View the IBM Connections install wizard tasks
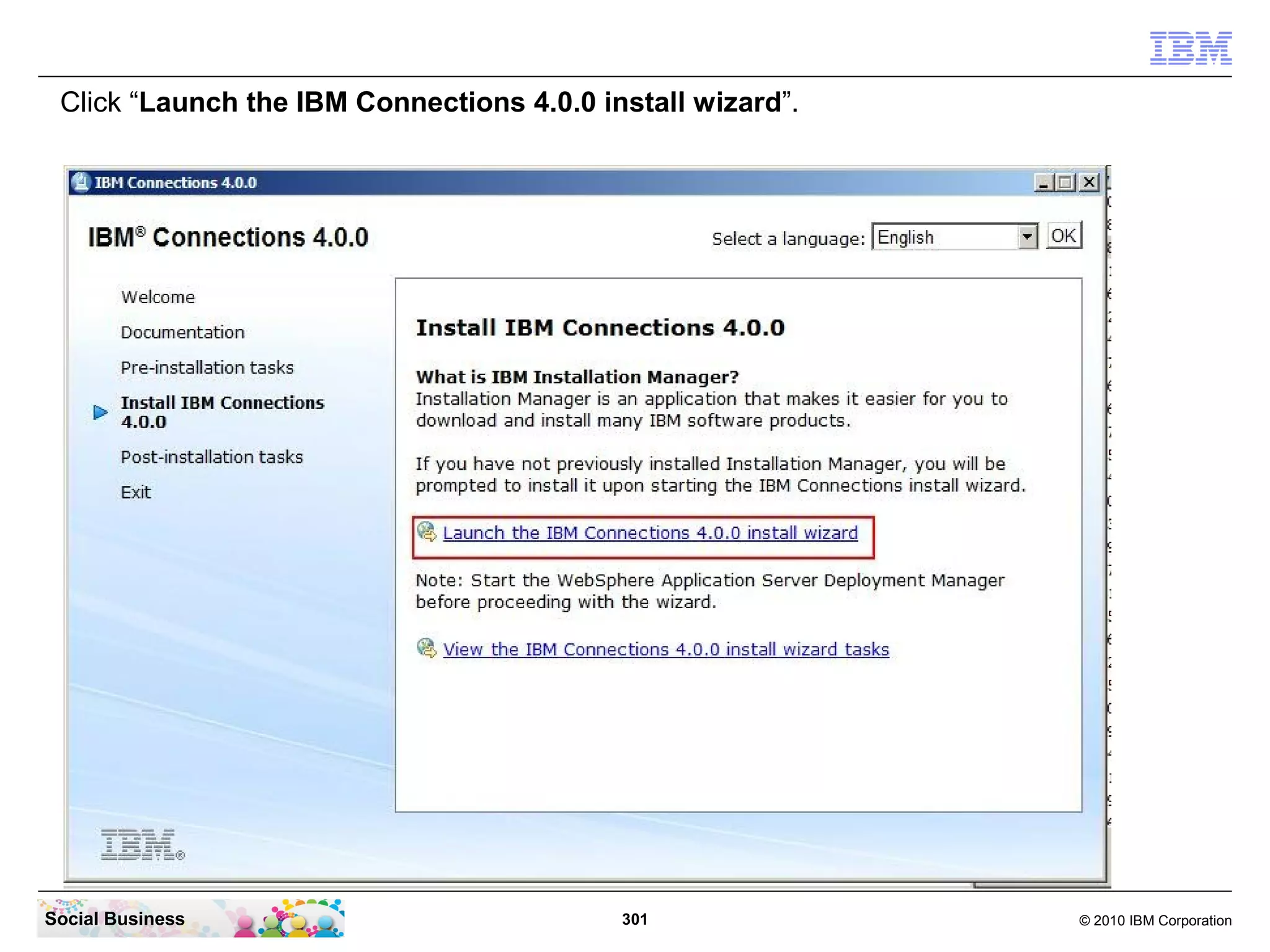This screenshot has height=952, width=1270. point(666,649)
